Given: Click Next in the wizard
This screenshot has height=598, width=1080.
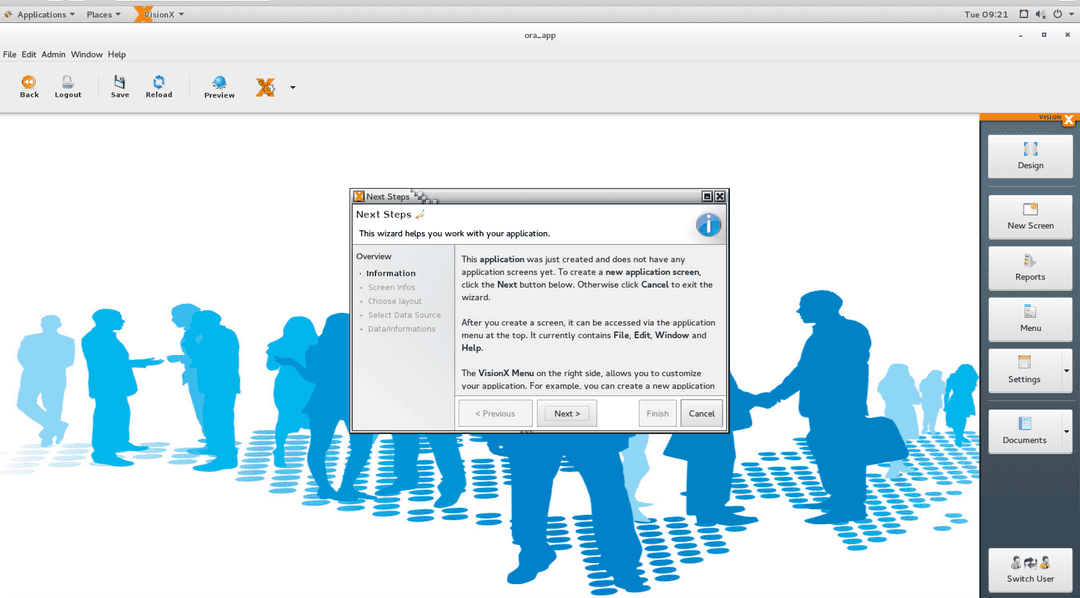Looking at the screenshot, I should coord(567,413).
